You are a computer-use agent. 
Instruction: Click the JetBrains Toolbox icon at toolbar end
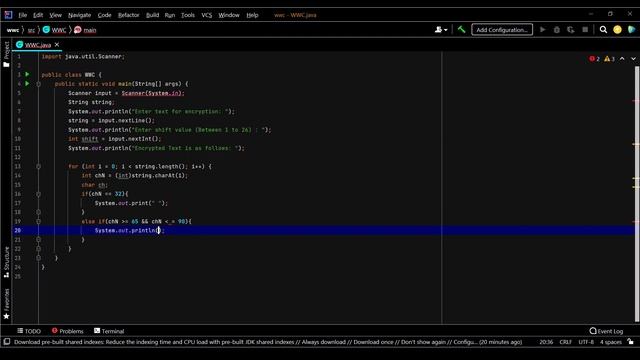point(631,29)
